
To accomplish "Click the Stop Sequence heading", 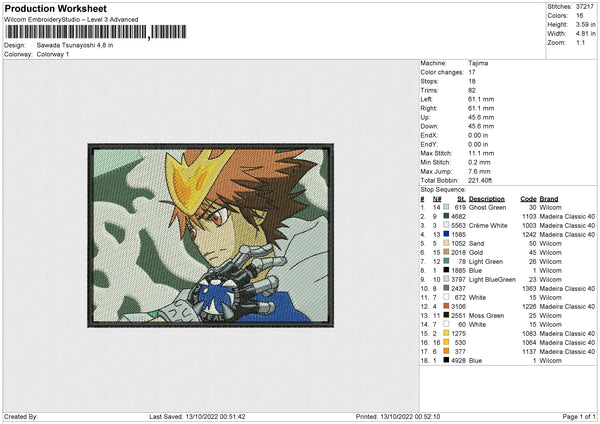I will coord(443,189).
